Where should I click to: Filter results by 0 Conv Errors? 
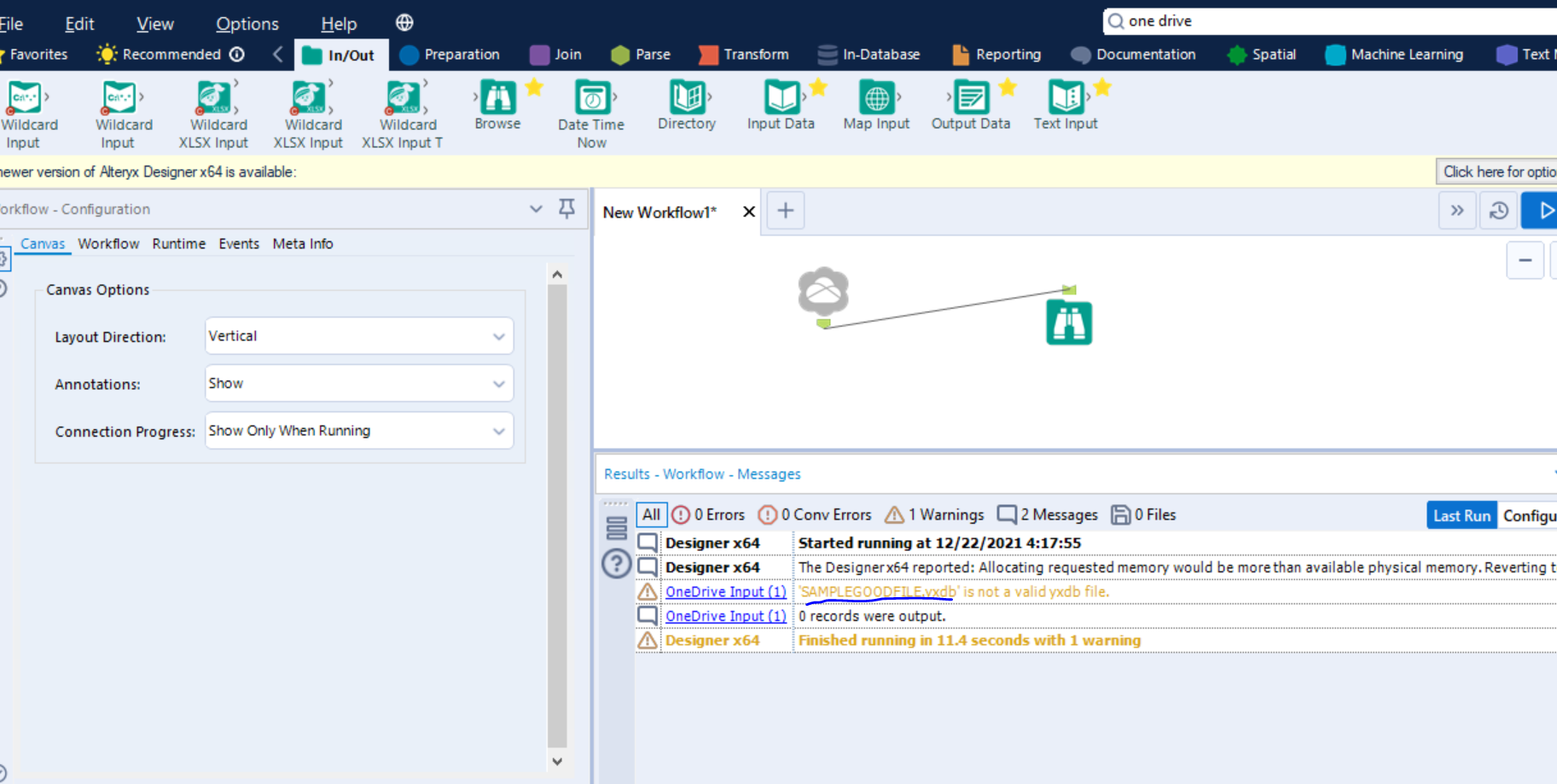coord(815,514)
